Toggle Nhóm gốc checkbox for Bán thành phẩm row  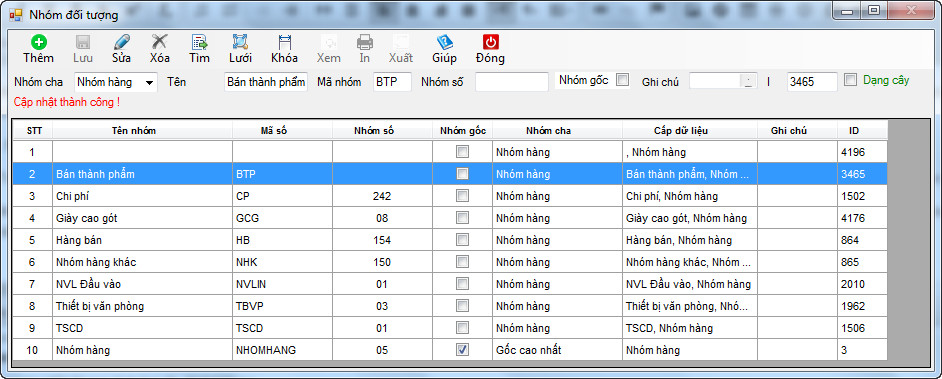(x=462, y=174)
